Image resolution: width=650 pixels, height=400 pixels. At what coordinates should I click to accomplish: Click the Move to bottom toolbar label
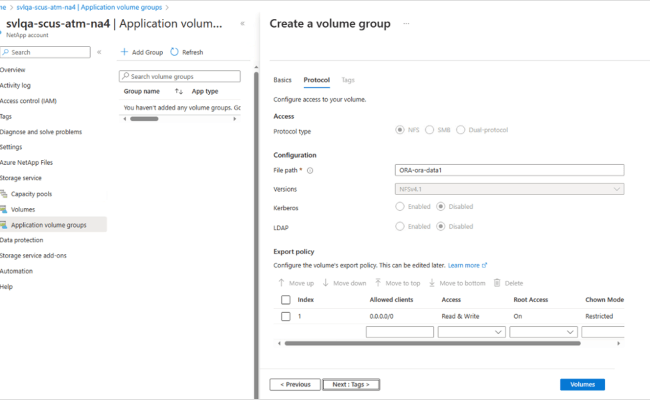tap(462, 283)
